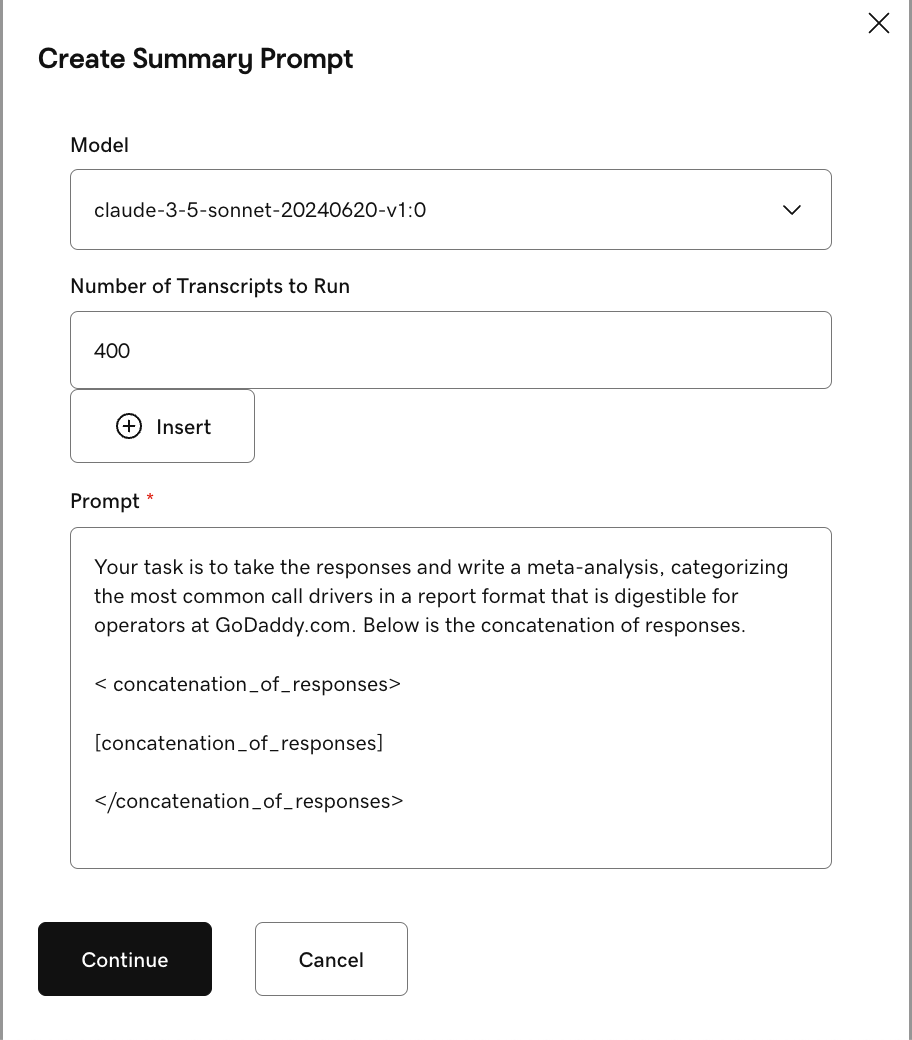Click the Model field label

click(99, 145)
